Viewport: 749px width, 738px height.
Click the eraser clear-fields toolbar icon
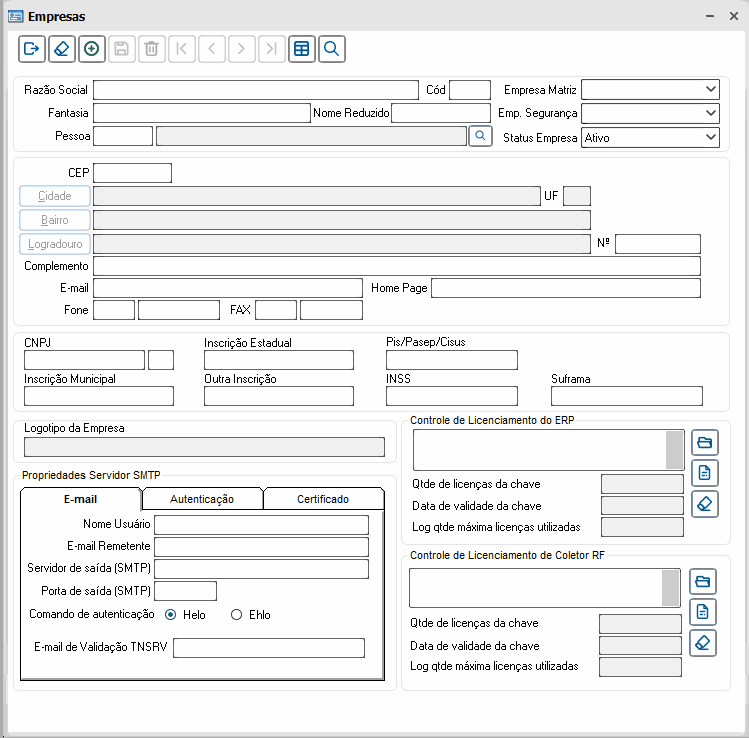[x=61, y=48]
